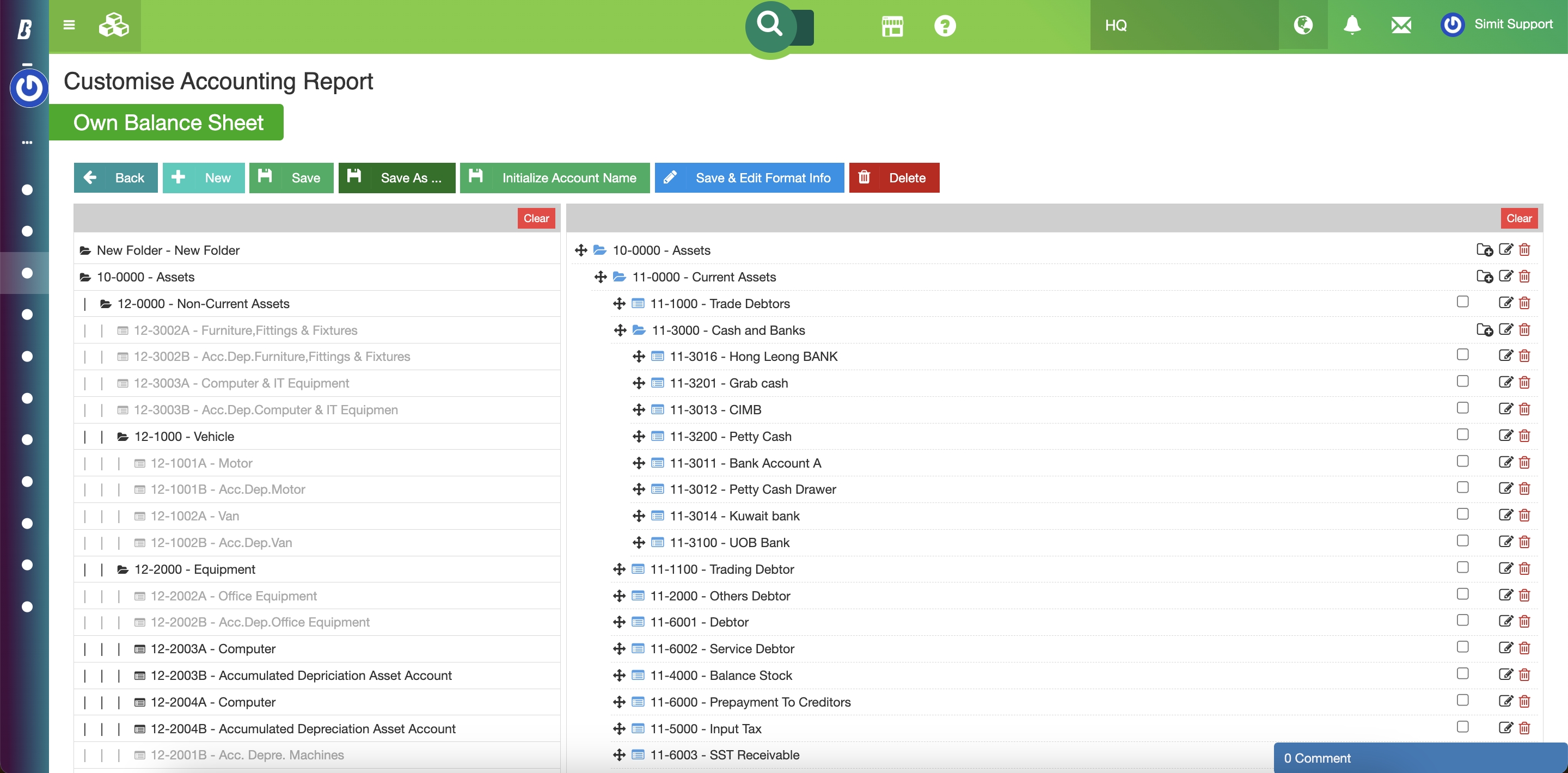Delete the 11-3201 Grab cash row
This screenshot has width=1568, height=773.
[x=1524, y=383]
